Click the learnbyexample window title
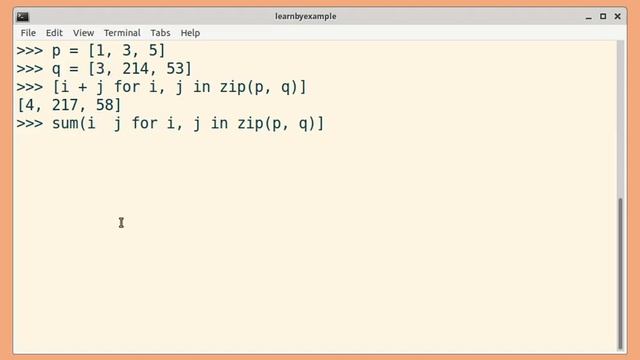Screen dimensions: 640x360 [306, 16]
